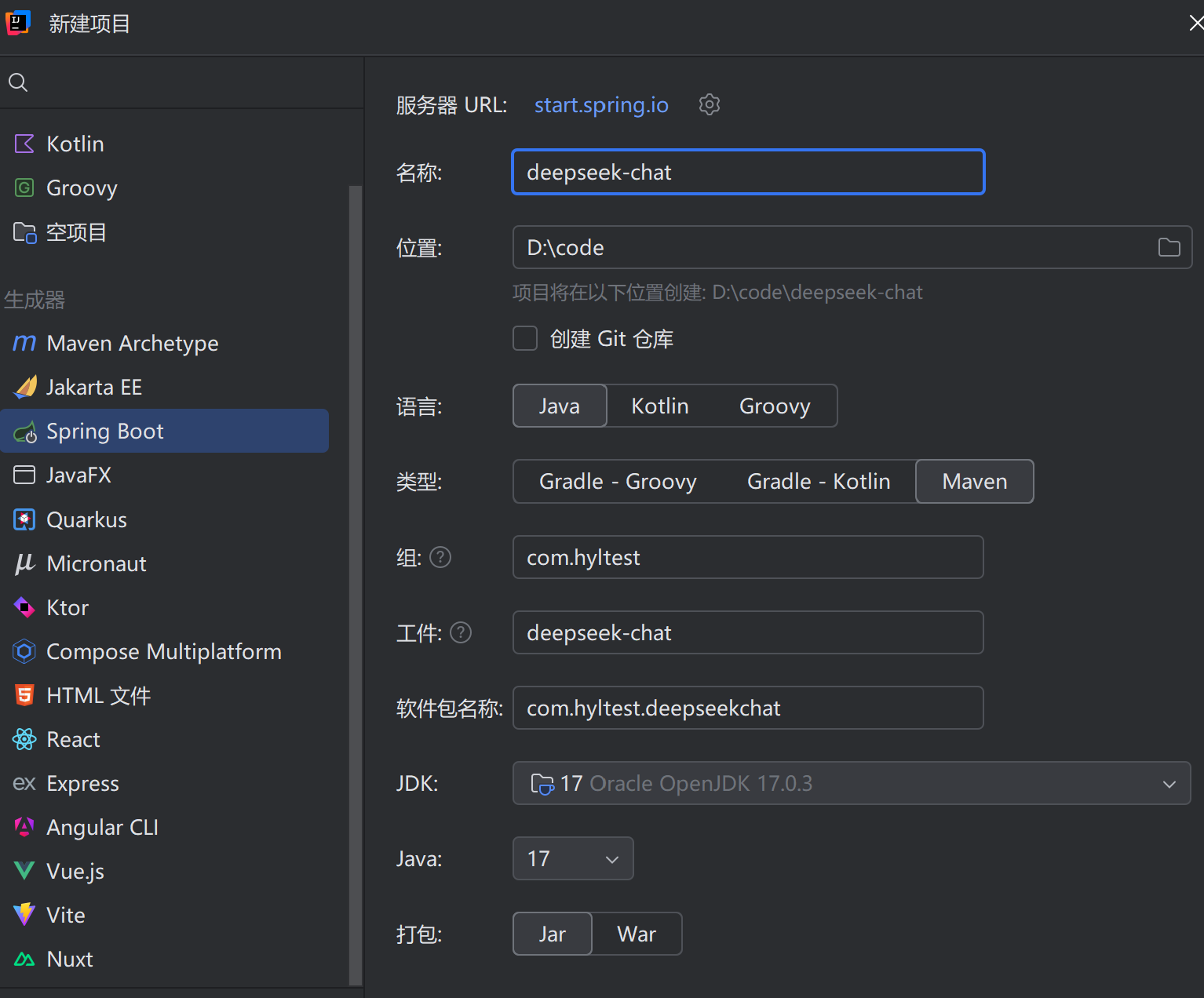Click the JavaFX window icon
Viewport: 1204px width, 998px height.
click(x=24, y=475)
